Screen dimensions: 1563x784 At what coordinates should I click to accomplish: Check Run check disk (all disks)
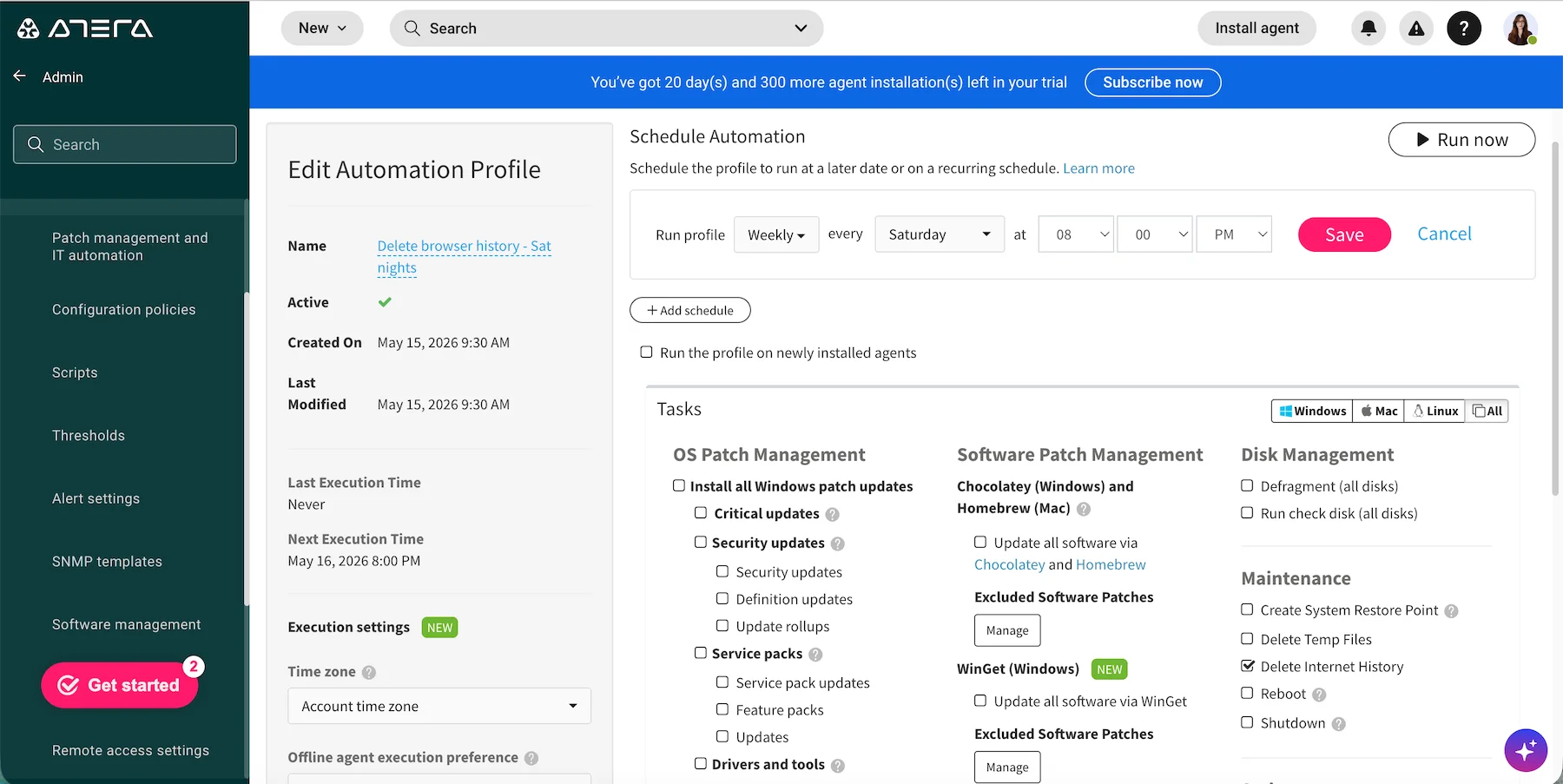pyautogui.click(x=1247, y=512)
